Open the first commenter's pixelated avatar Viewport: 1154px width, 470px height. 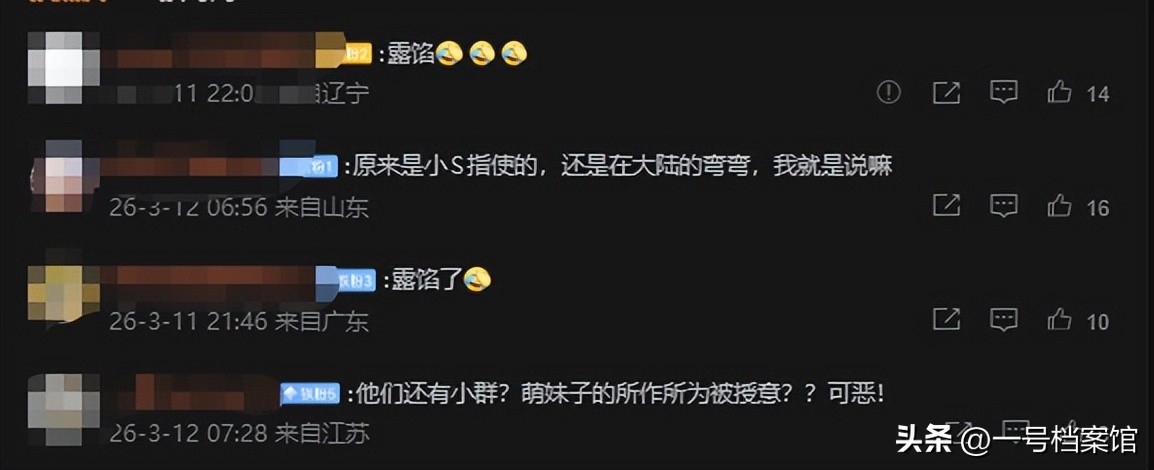[x=63, y=68]
